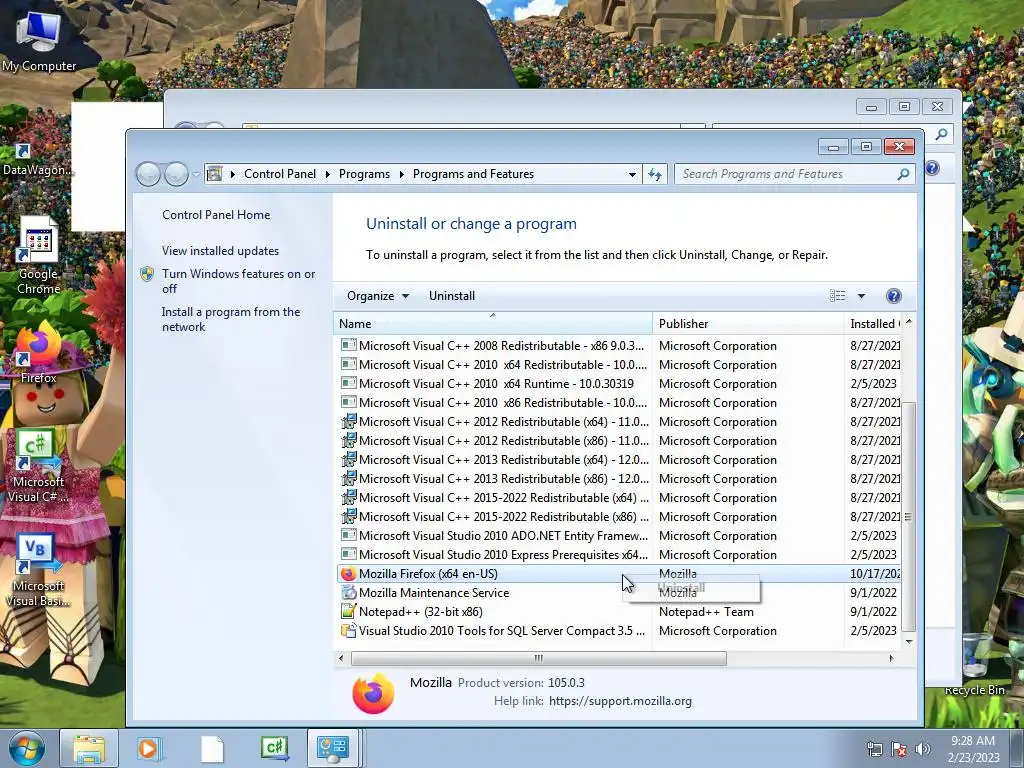Choose Uninstall from the context menu
The image size is (1024, 768).
[692, 588]
